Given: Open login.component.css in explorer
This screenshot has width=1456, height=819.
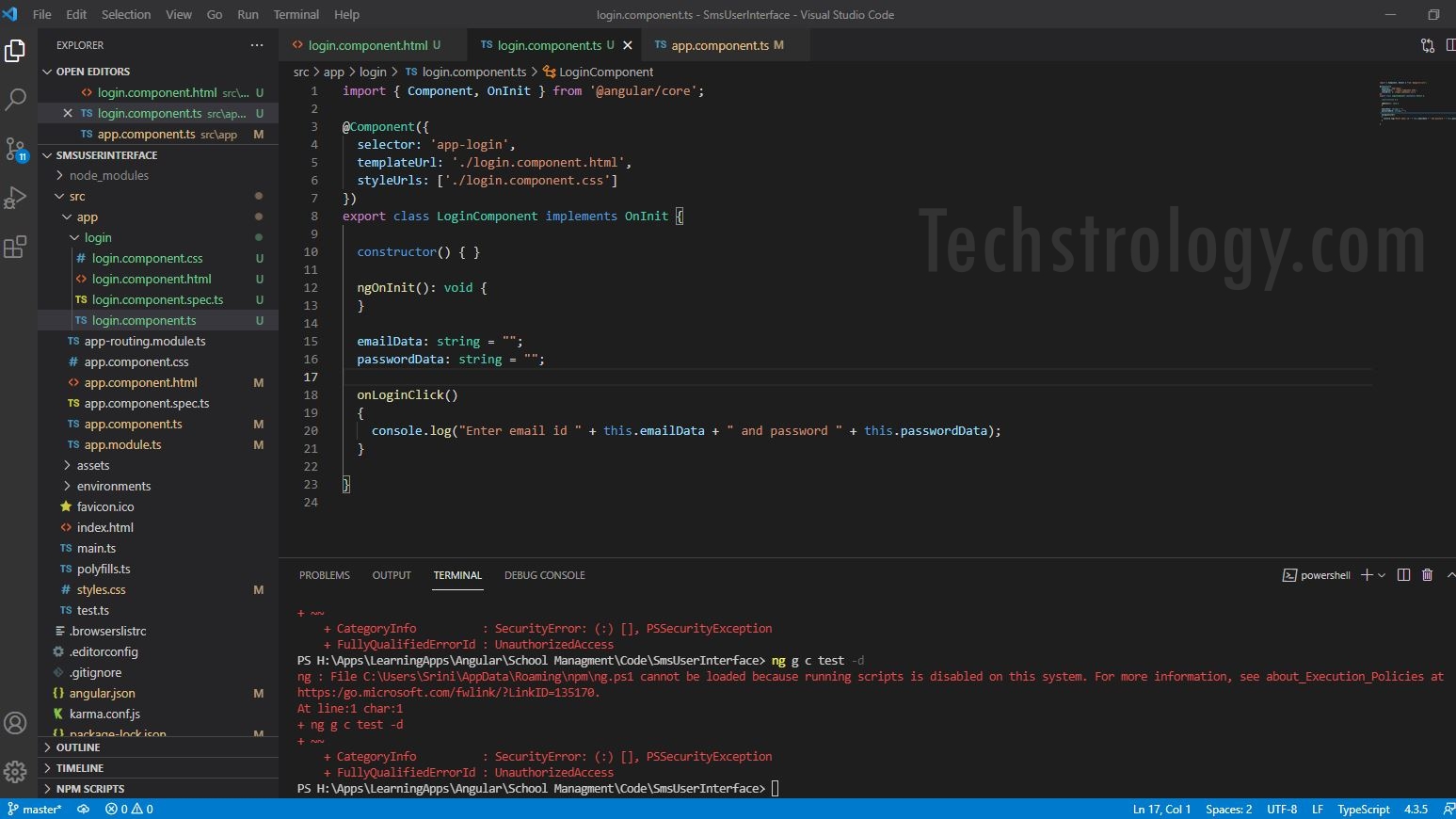Looking at the screenshot, I should click(158, 259).
